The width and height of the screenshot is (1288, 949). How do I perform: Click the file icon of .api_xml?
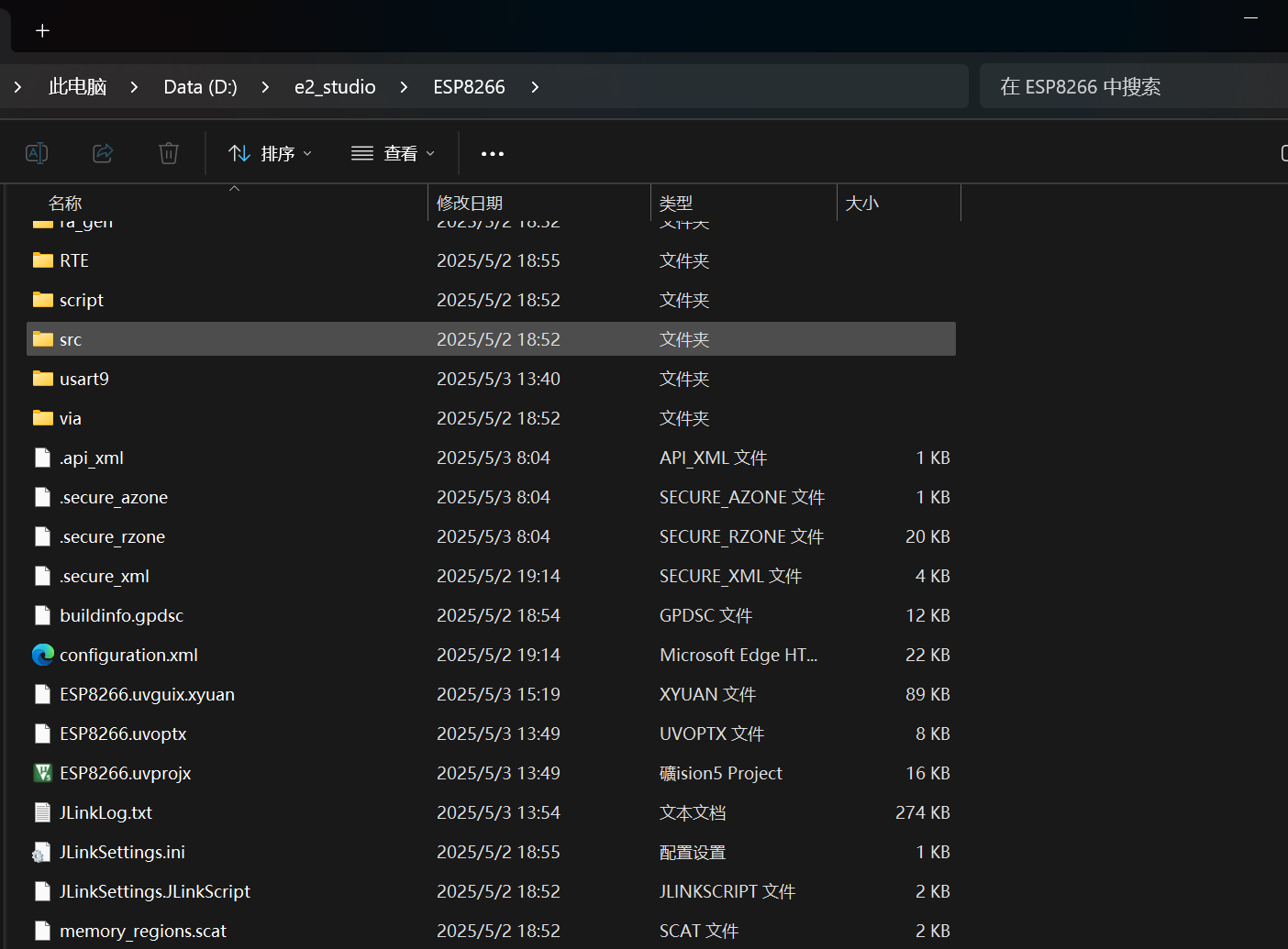click(x=42, y=458)
